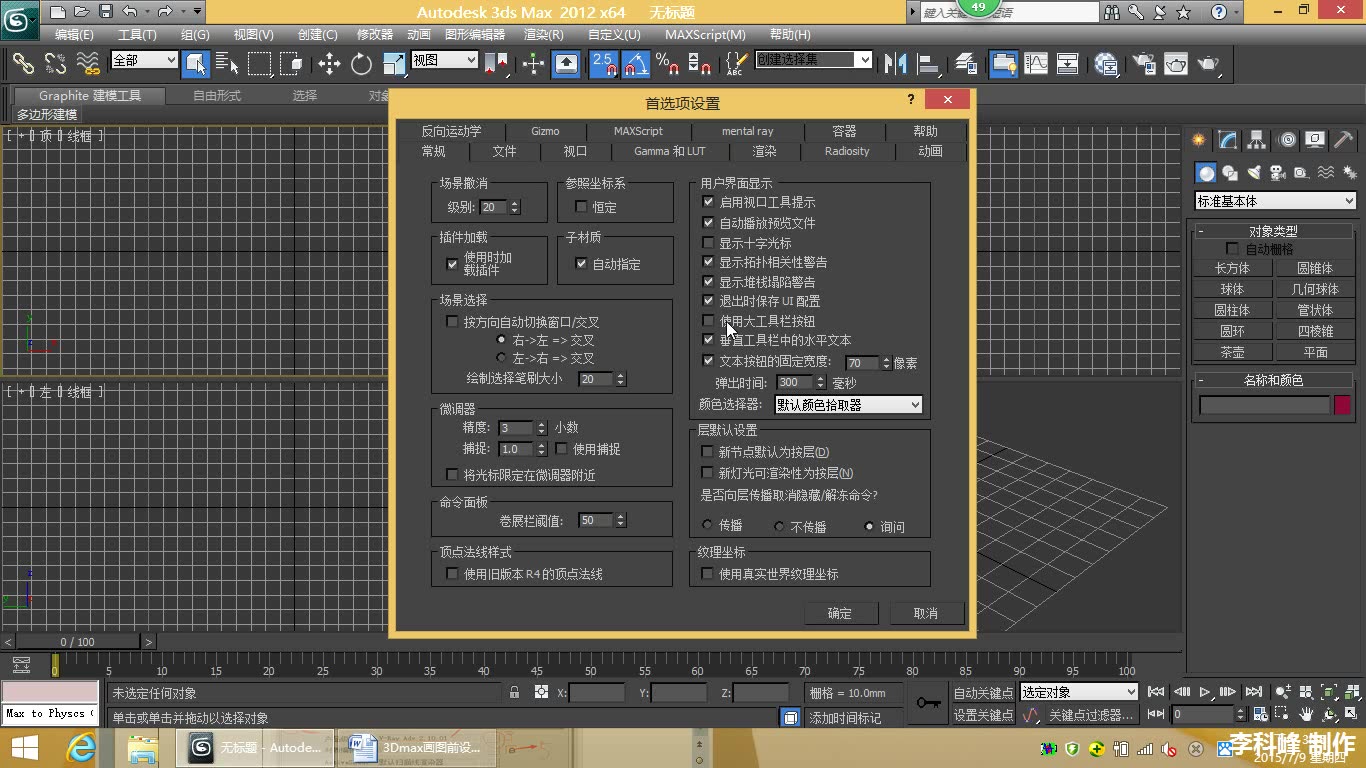
Task: Select the Utilities hammer icon
Action: coord(1343,141)
